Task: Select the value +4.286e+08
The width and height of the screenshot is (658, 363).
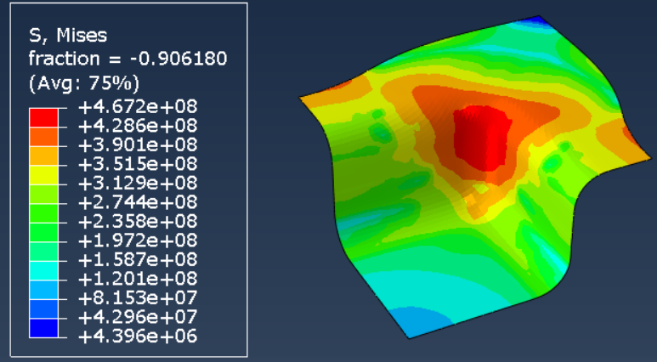Action: [138, 126]
